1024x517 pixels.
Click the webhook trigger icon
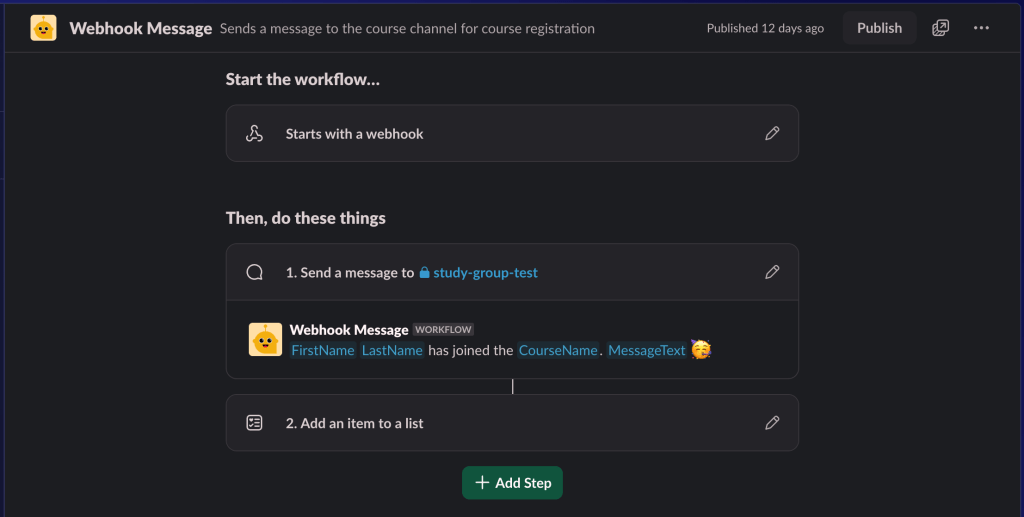(254, 133)
